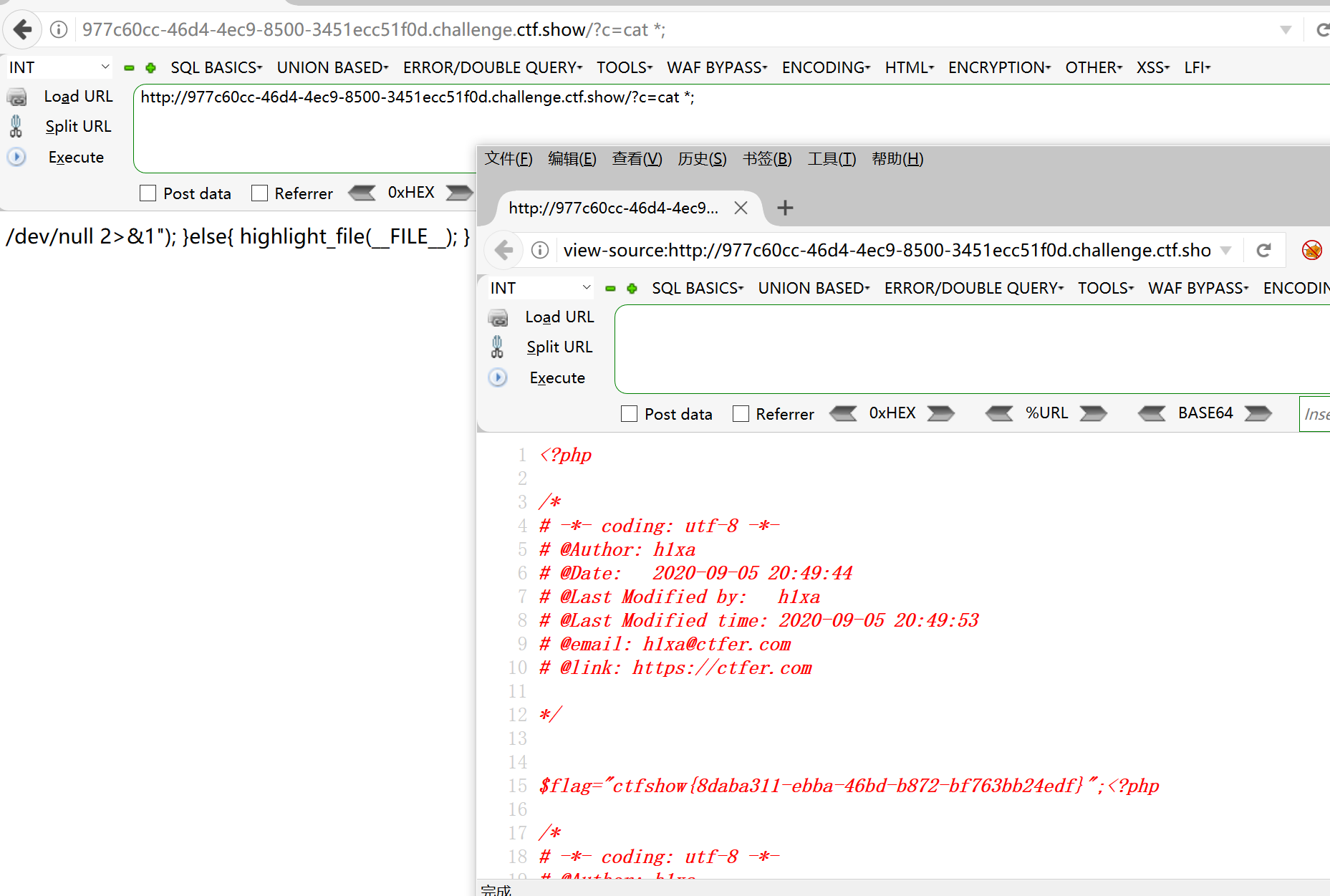The width and height of the screenshot is (1330, 896).
Task: Expand TOOLS menu in view-source HackBar
Action: click(1105, 288)
